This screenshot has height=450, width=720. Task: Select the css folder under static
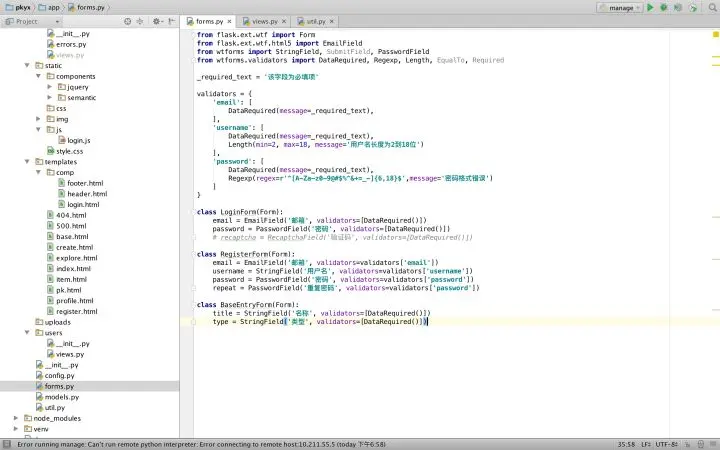point(56,108)
